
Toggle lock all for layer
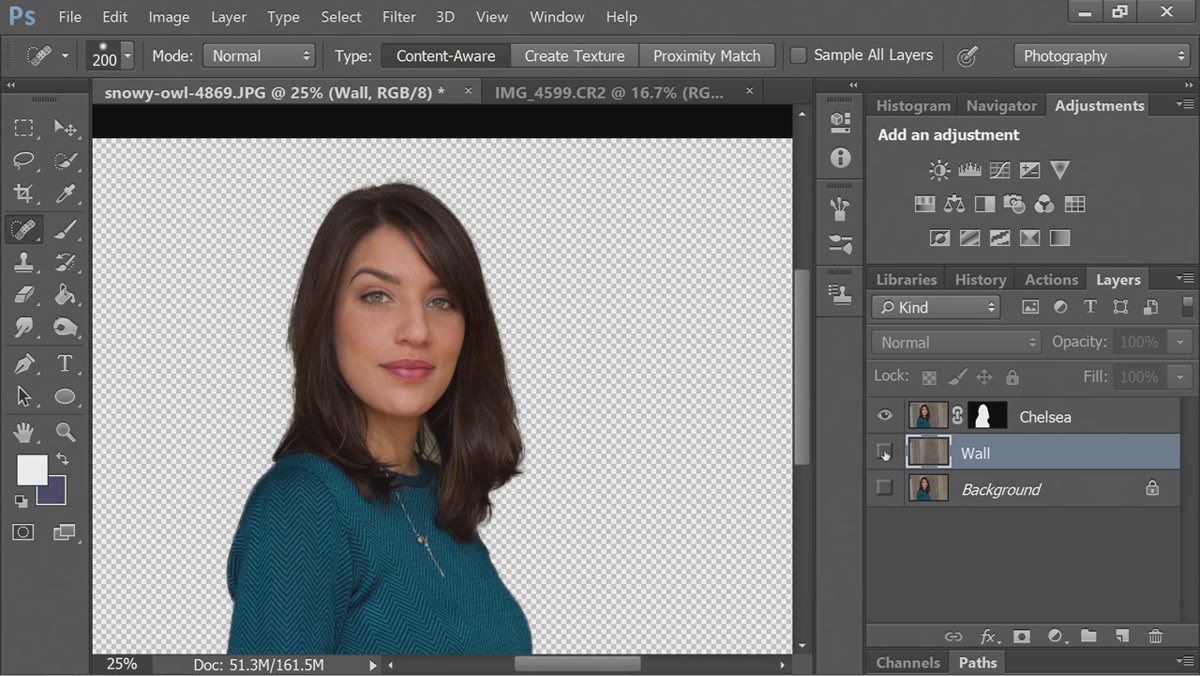(1012, 377)
